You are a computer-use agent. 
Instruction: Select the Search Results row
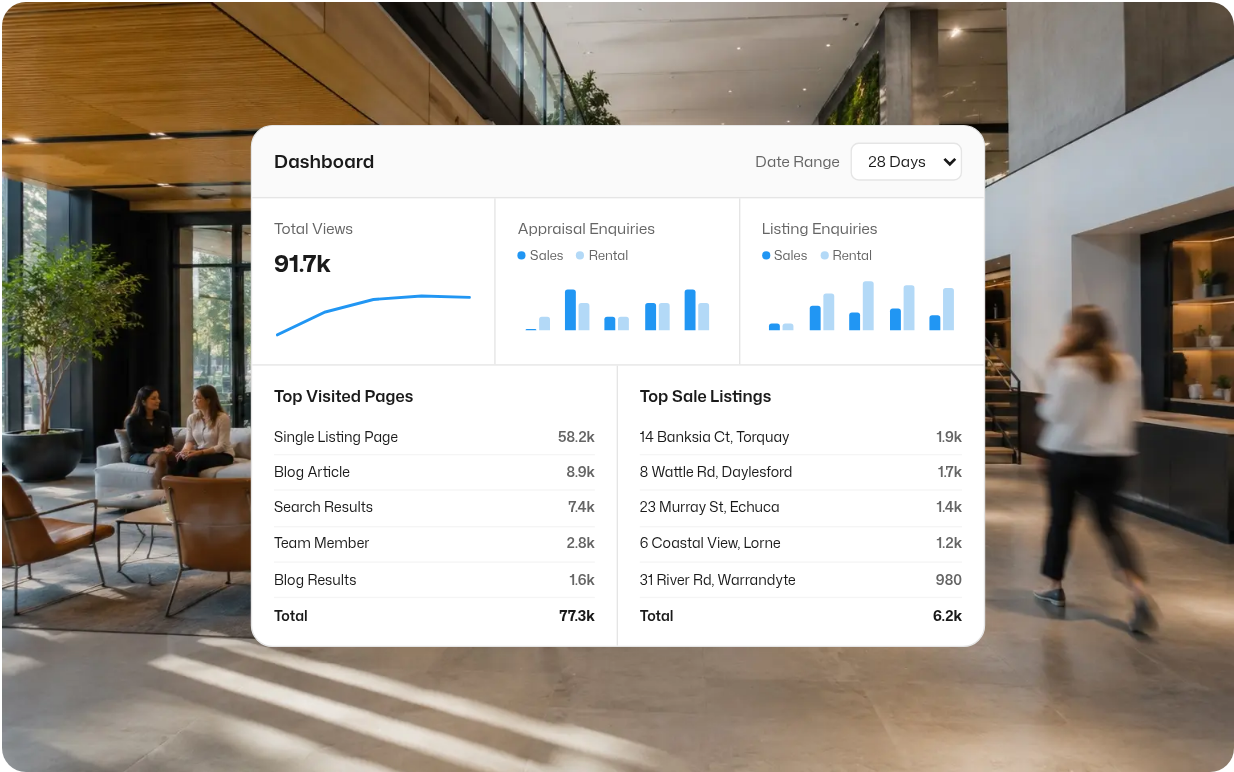[x=434, y=507]
